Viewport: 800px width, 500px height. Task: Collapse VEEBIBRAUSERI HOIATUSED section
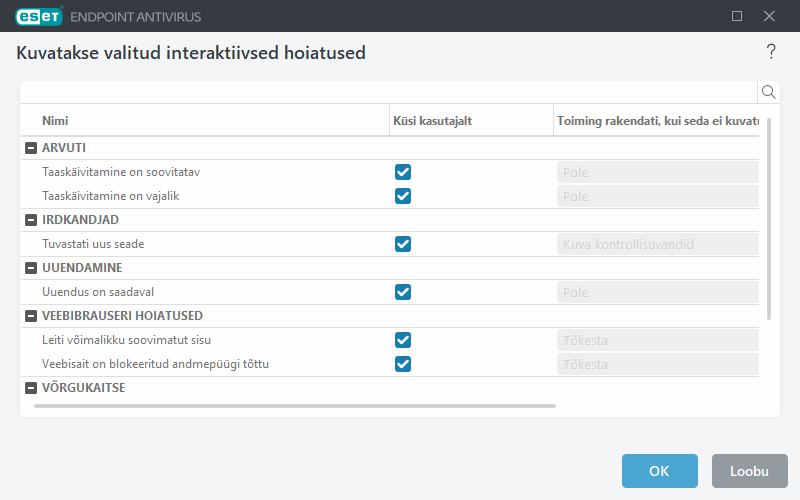click(x=31, y=316)
